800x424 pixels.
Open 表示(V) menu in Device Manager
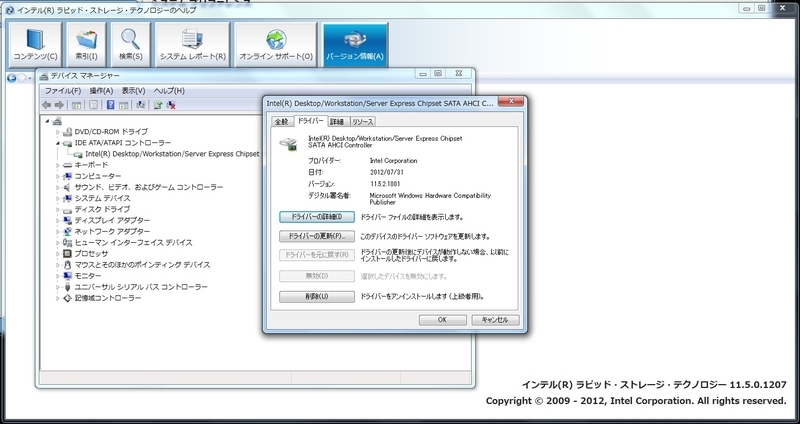tap(133, 91)
